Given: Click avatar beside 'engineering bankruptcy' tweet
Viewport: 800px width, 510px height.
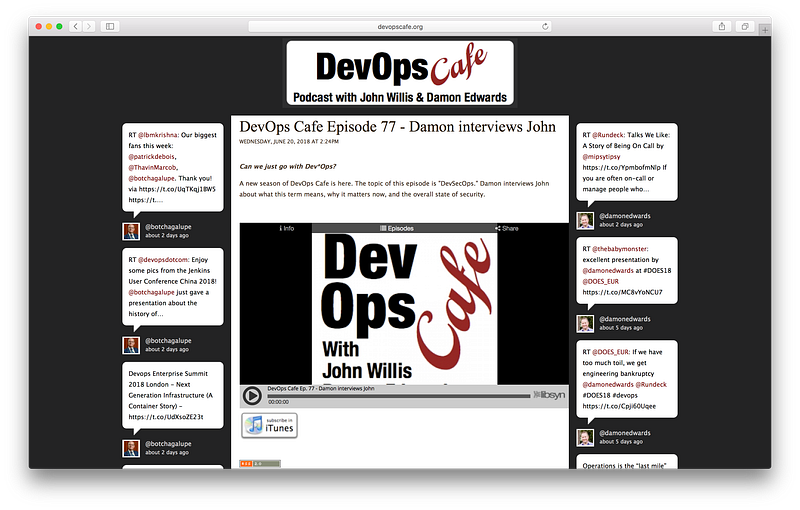Looking at the screenshot, I should (x=585, y=438).
